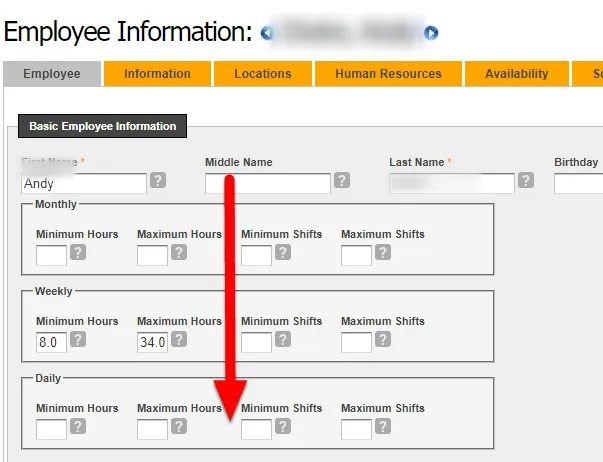This screenshot has height=462, width=603.
Task: Open help for Weekly Maximum Hours
Action: coord(179,339)
